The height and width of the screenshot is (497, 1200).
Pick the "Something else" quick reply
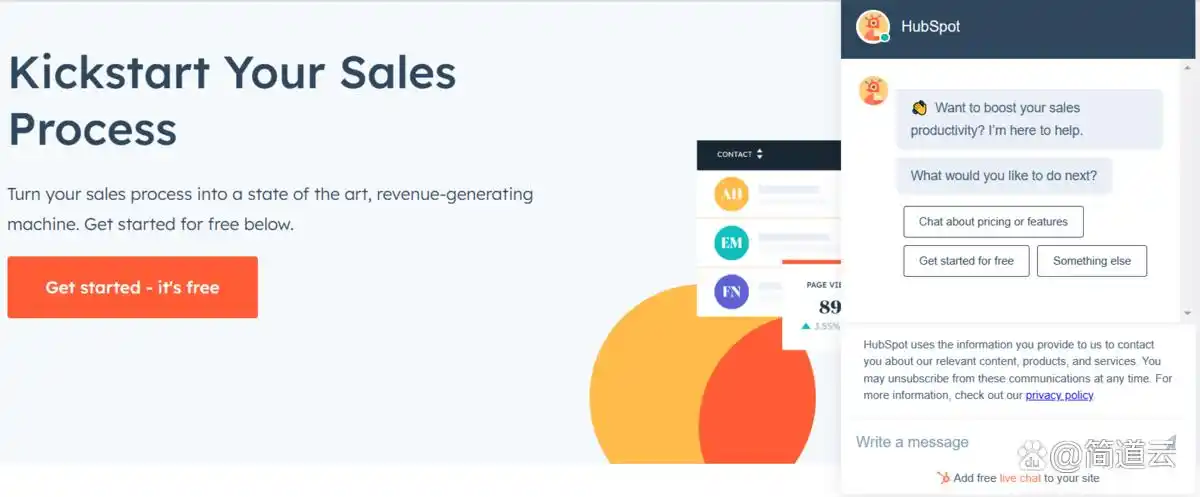click(x=1092, y=261)
